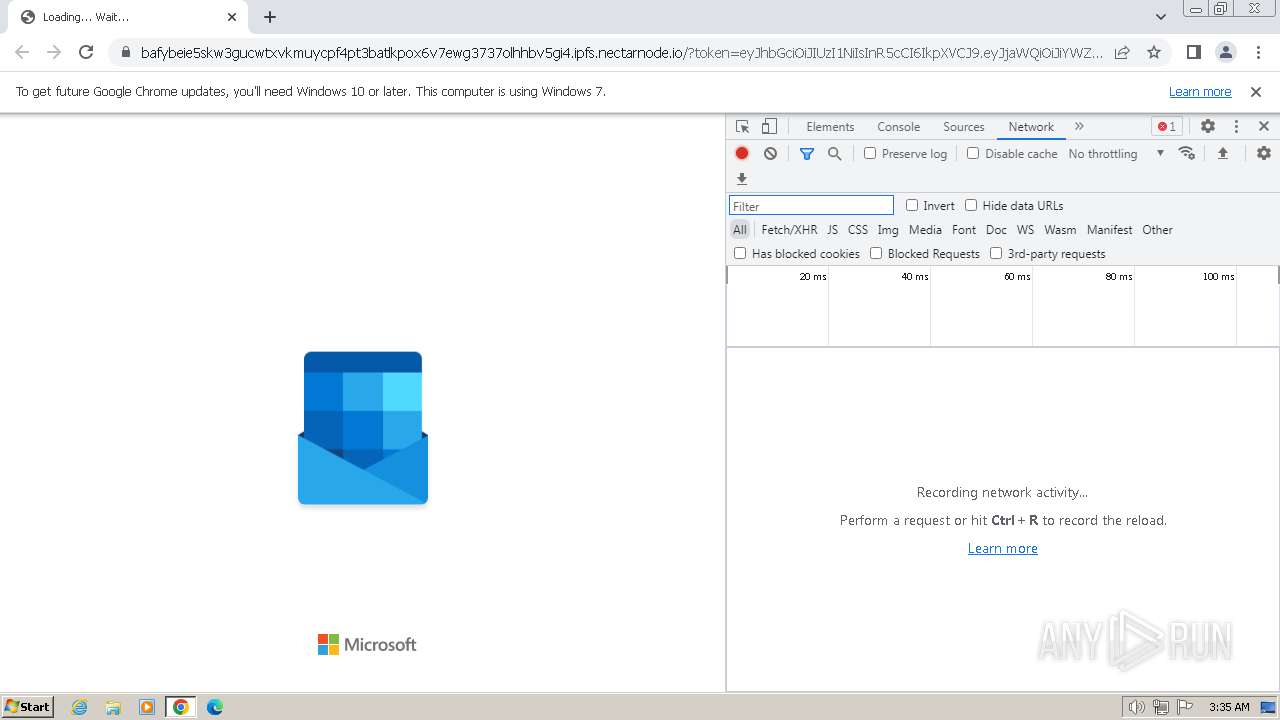Open the Windows Start button
This screenshot has height=720, width=1280.
[x=28, y=706]
